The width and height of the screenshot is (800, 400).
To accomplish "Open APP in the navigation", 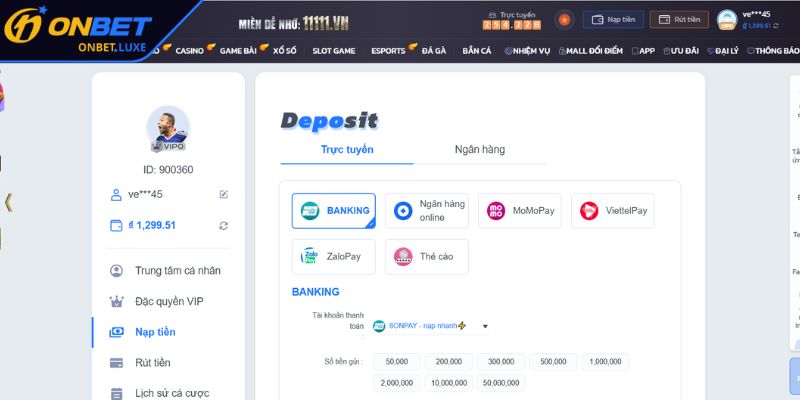I will pos(643,51).
